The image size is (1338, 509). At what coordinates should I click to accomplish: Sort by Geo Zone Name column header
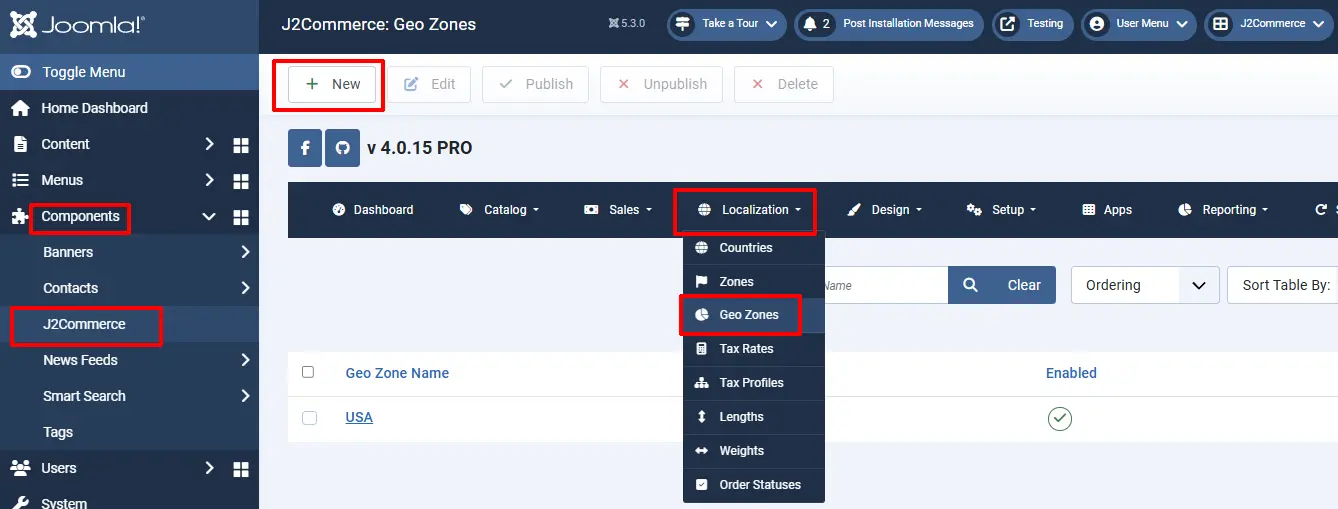(x=397, y=373)
